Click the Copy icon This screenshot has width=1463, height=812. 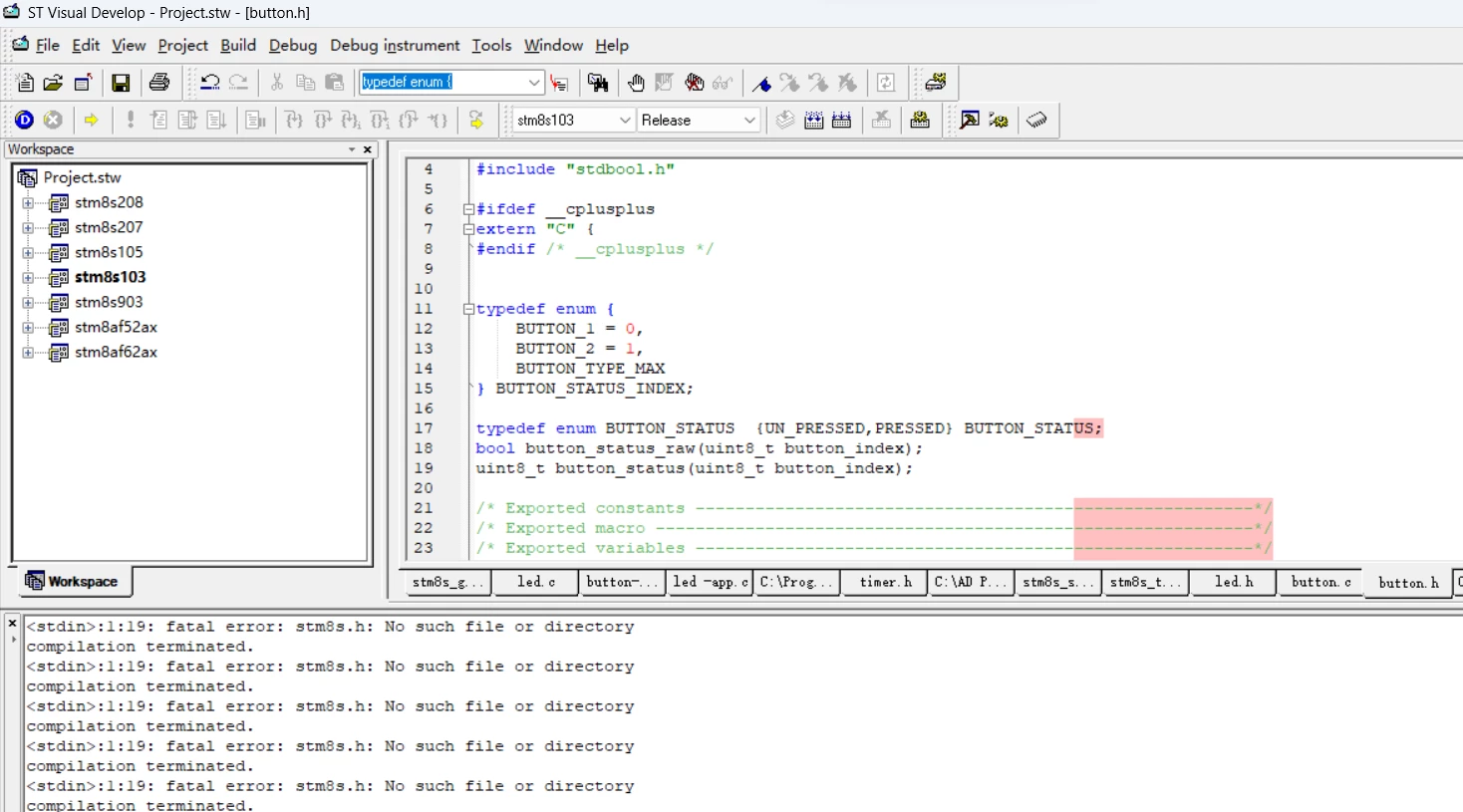pos(306,83)
